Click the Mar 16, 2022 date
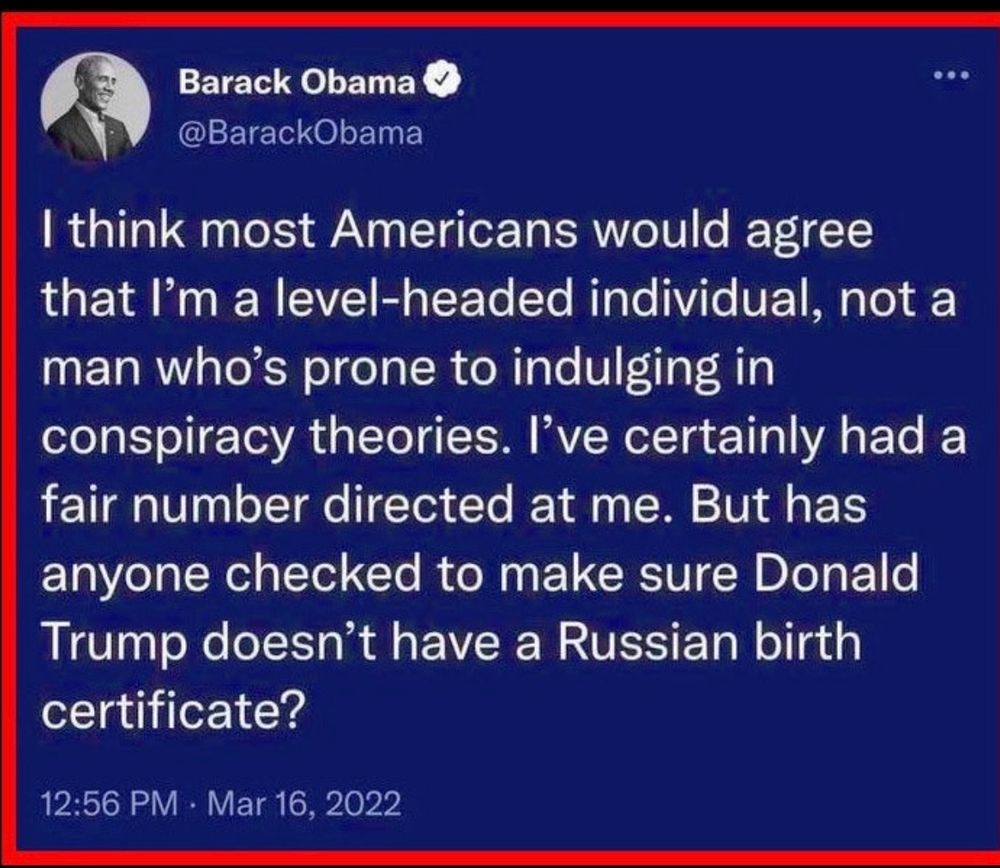 (304, 803)
